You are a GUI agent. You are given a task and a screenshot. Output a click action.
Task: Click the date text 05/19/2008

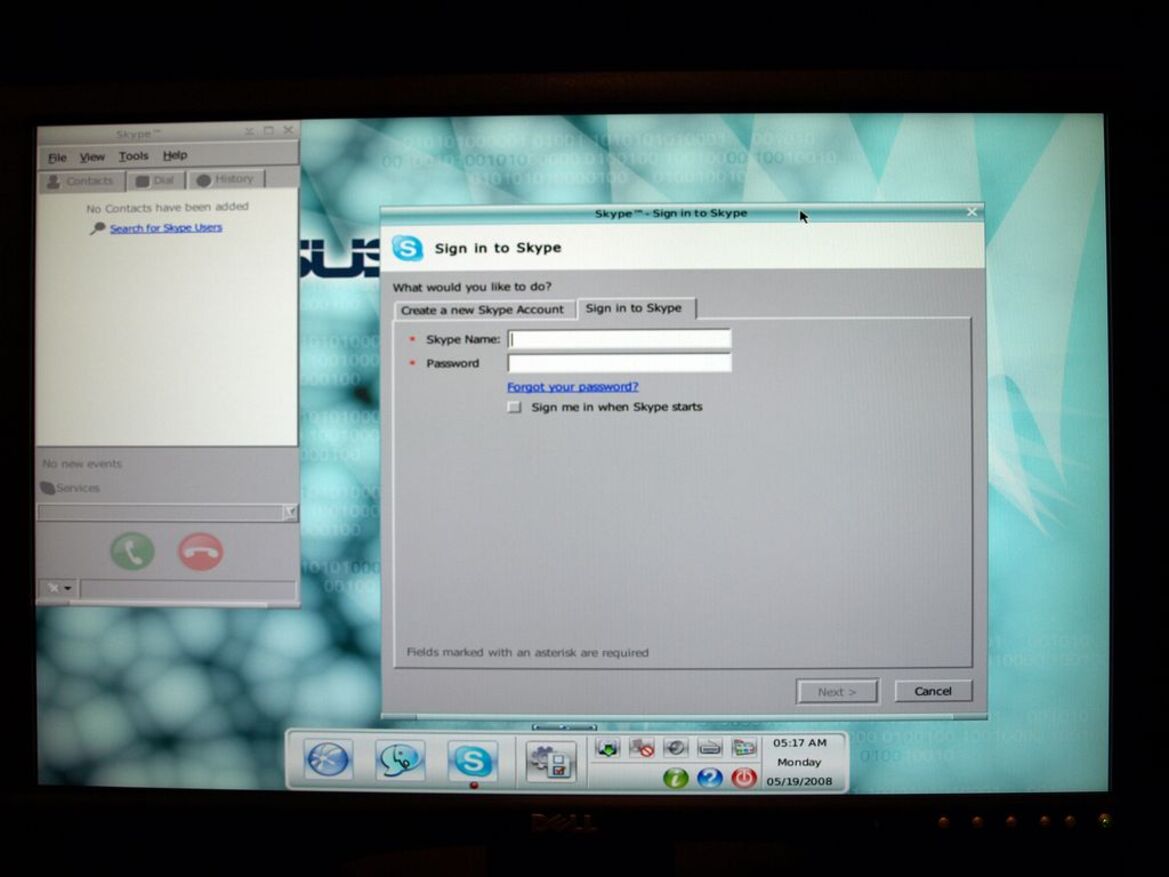pos(799,782)
